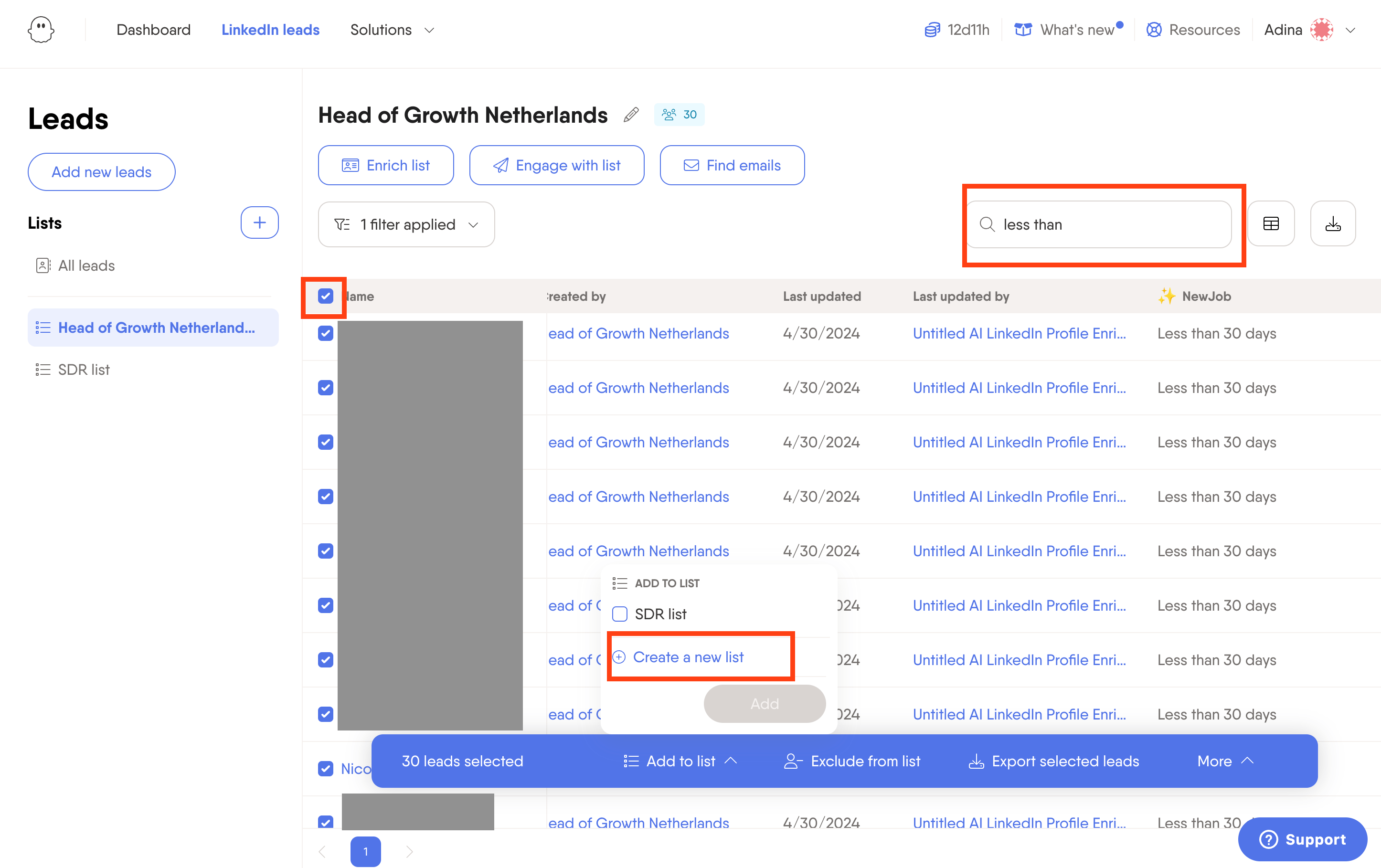1381x868 pixels.
Task: Open the 1 filter applied dropdown
Action: (x=406, y=224)
